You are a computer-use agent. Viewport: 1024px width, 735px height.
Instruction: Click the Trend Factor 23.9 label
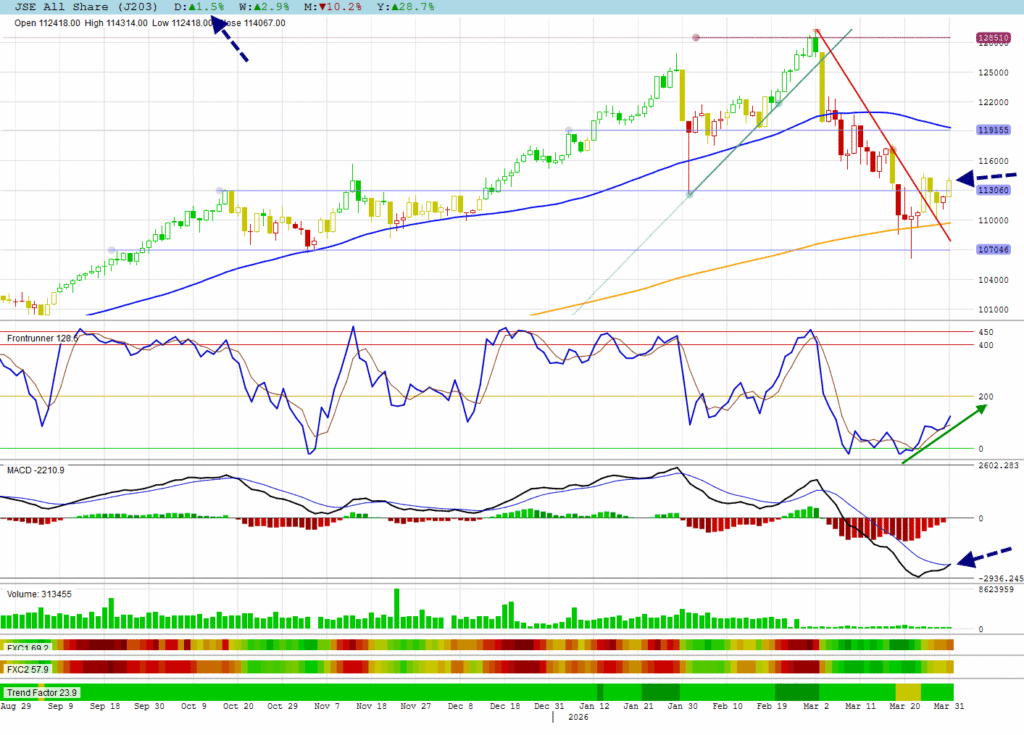pos(42,692)
